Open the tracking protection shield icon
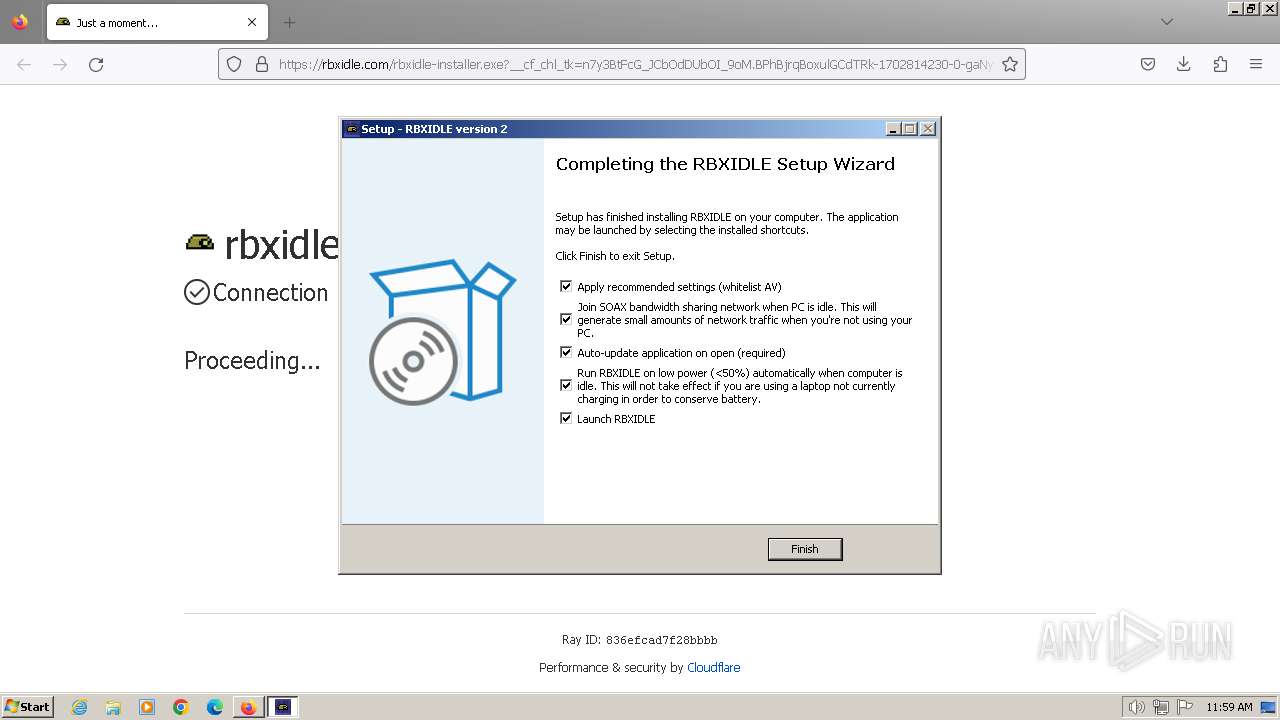1280x720 pixels. click(234, 64)
